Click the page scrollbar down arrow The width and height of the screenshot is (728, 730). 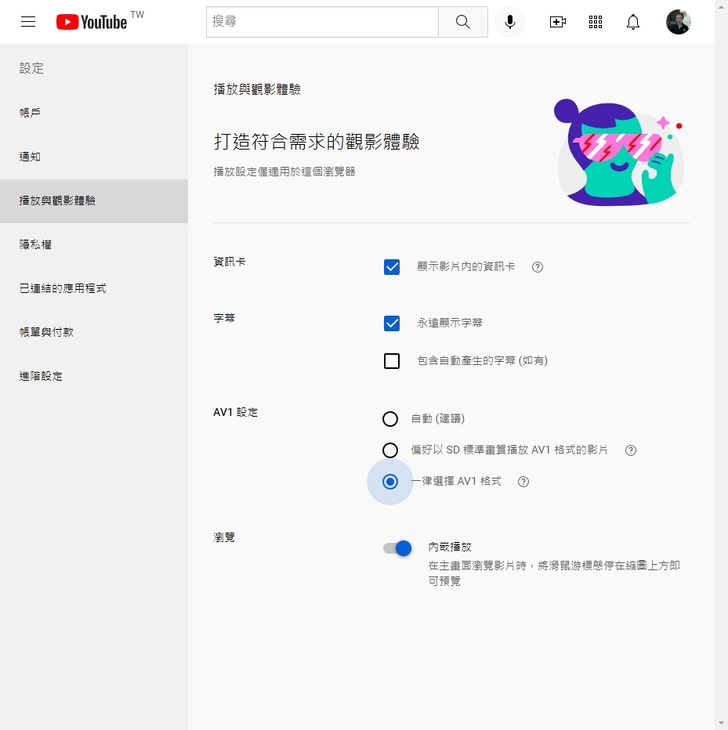pyautogui.click(x=721, y=723)
